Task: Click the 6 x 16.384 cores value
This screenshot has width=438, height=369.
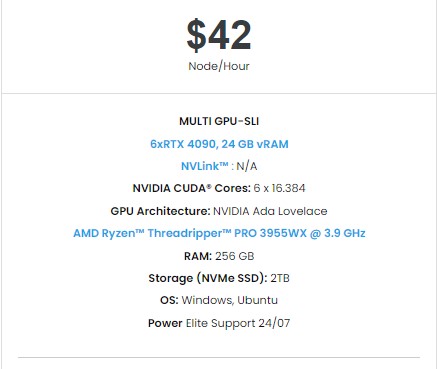Action: coord(279,188)
